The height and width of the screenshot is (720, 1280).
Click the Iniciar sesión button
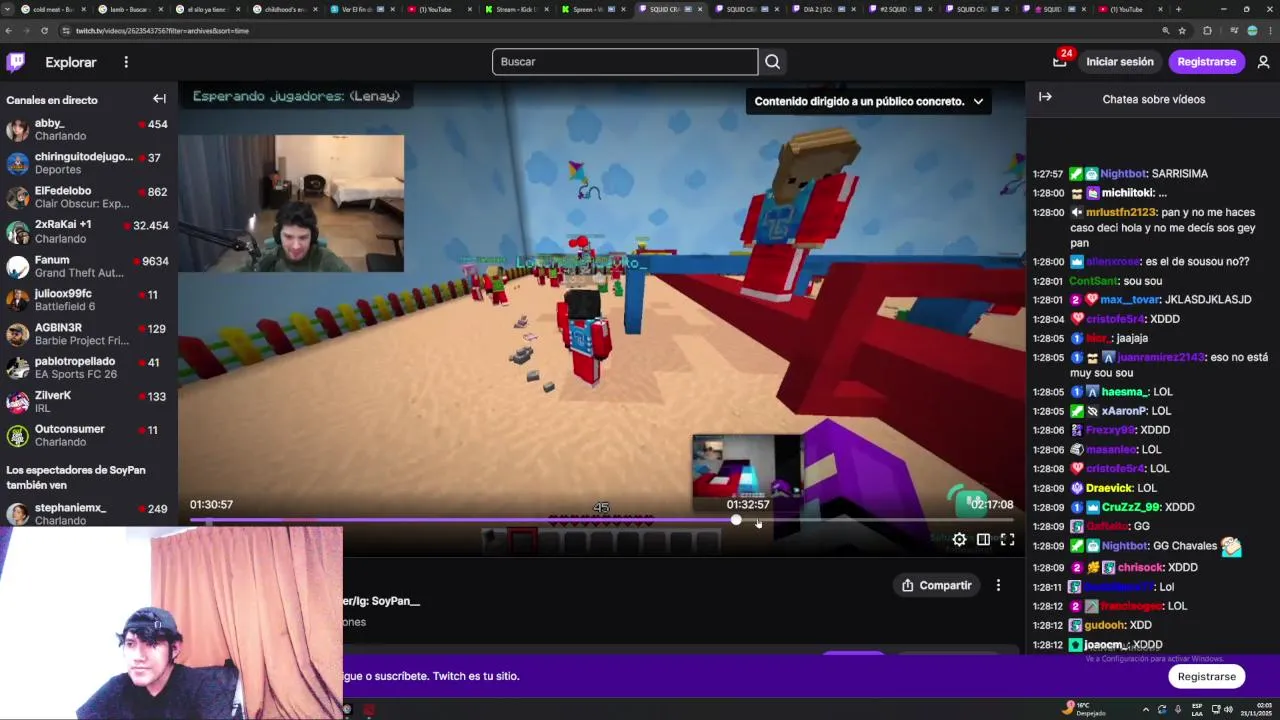1120,62
